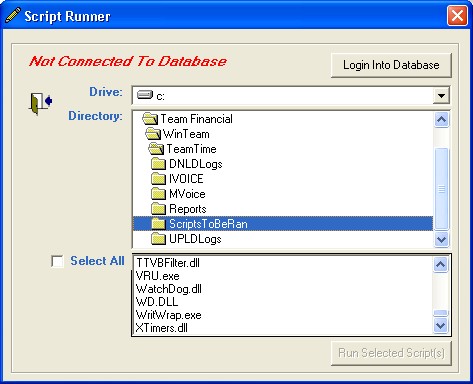The height and width of the screenshot is (384, 473).
Task: Click the Drive combo box field
Action: (291, 96)
